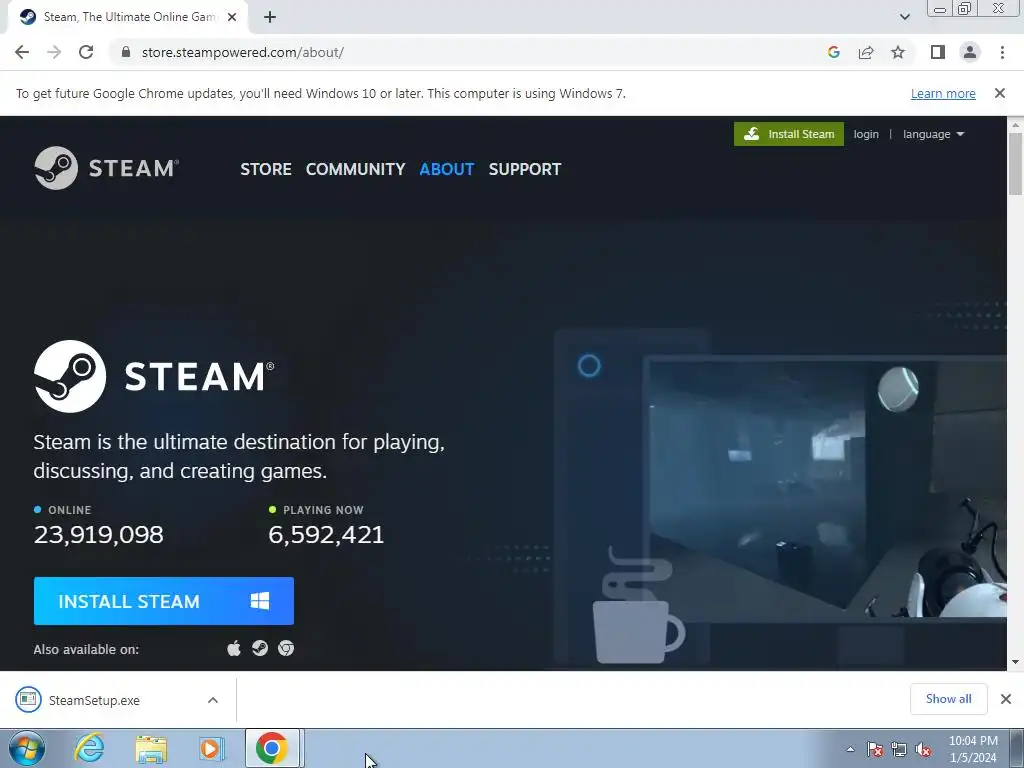
Task: Click green Install Steam header button
Action: tap(788, 134)
